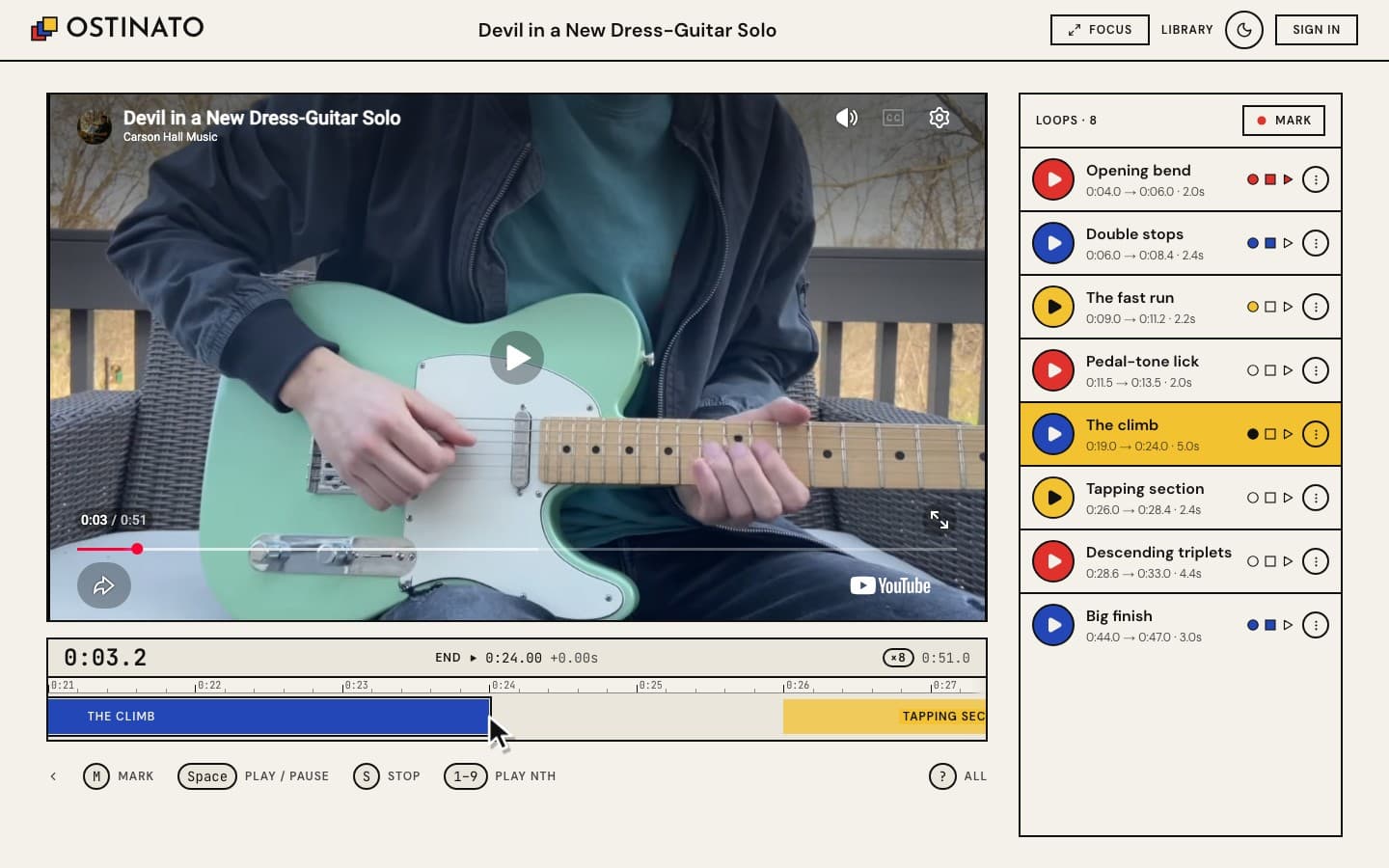
Task: Expand the video to fullscreen
Action: point(939,520)
